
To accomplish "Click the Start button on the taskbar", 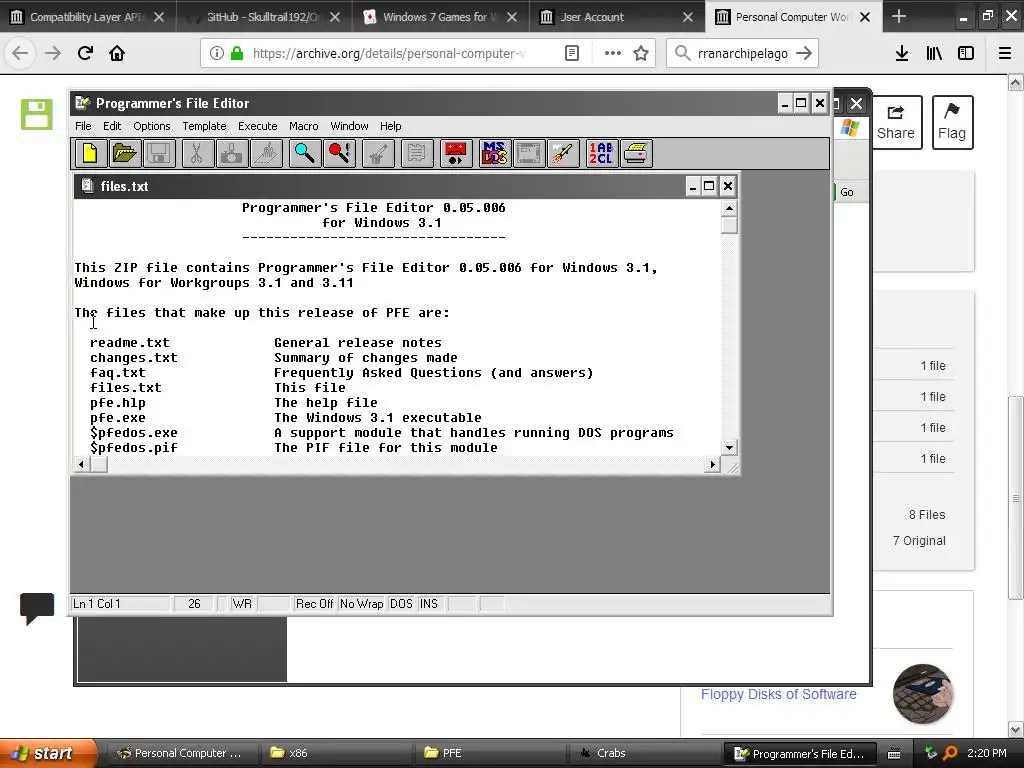I will tap(48, 753).
